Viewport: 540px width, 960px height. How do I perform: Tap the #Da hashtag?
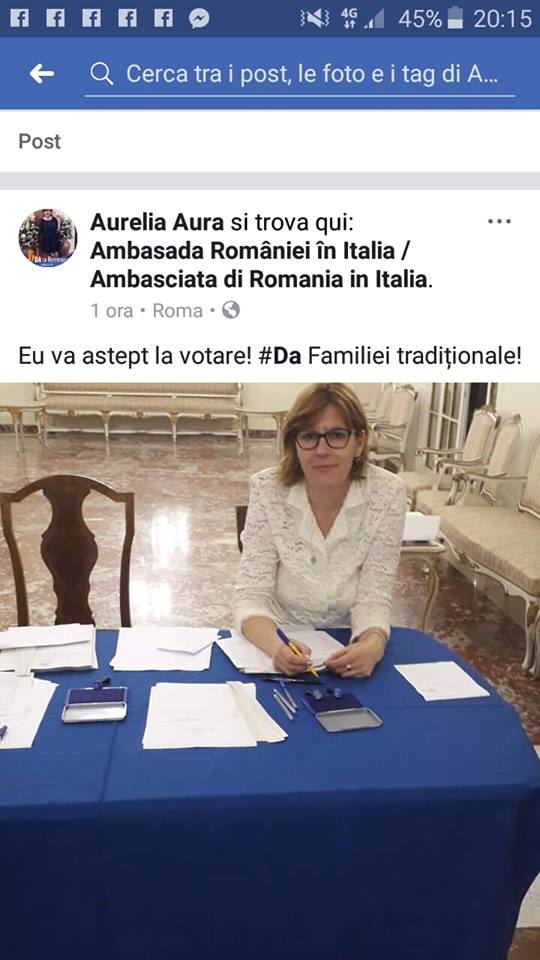tap(280, 356)
